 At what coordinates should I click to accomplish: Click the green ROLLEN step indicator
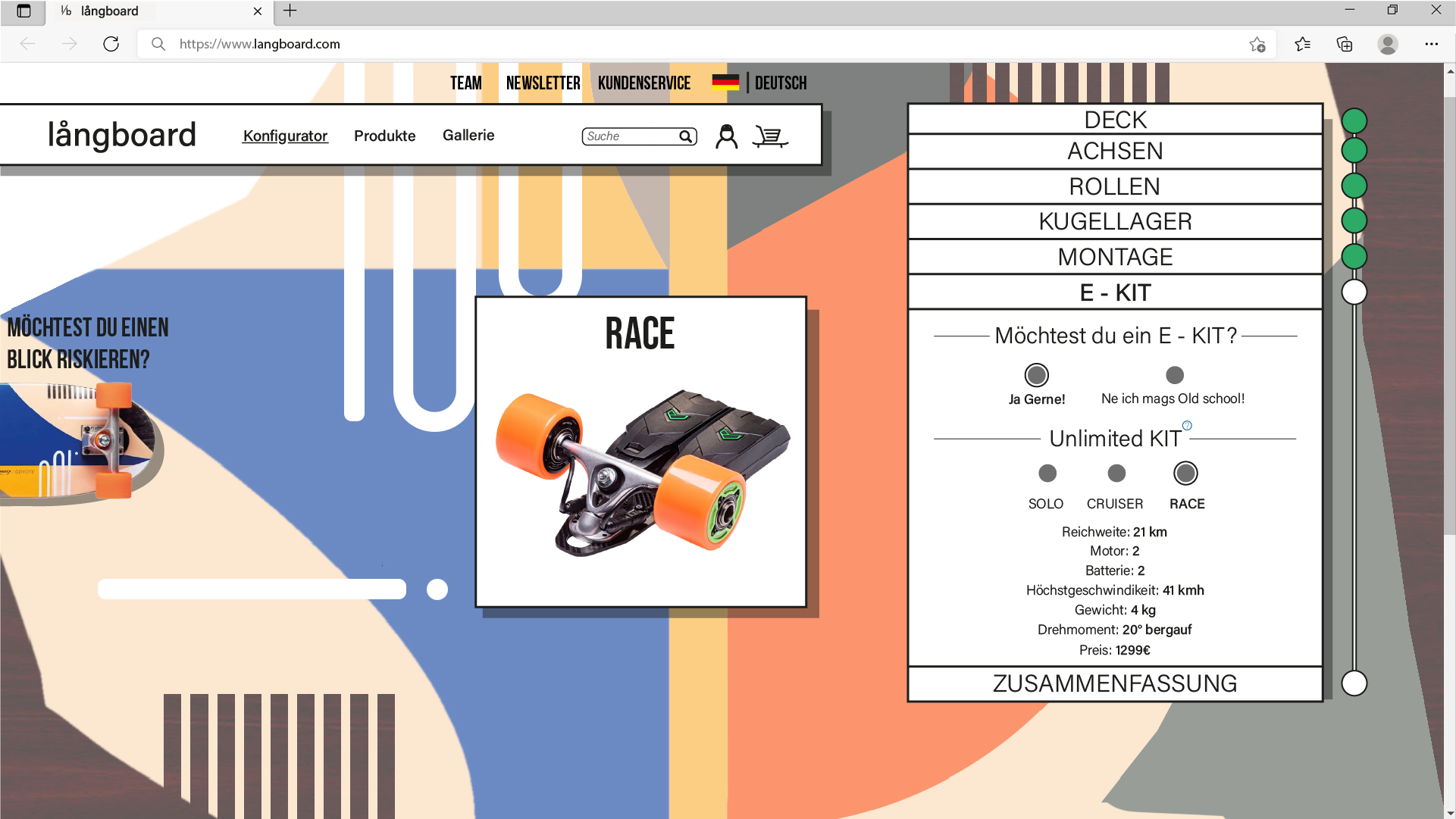(x=1353, y=187)
